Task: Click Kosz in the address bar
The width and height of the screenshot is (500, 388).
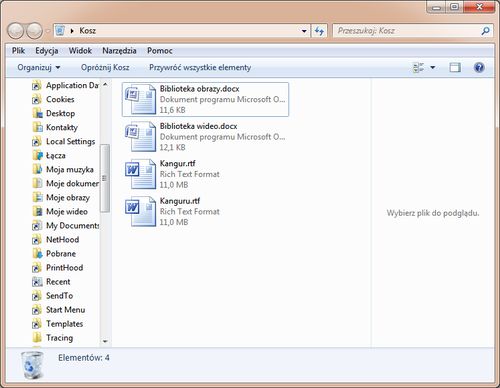Action: pyautogui.click(x=88, y=31)
